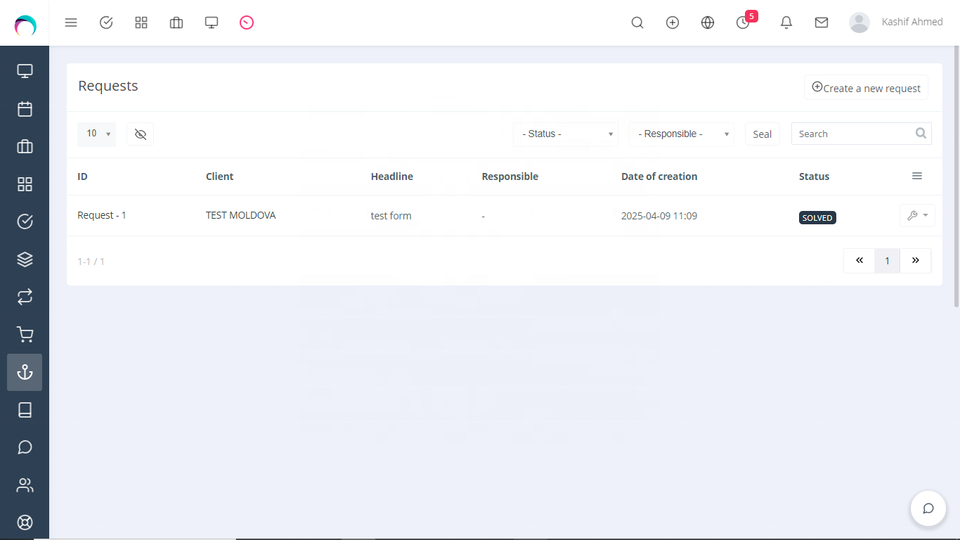Click Create a new request button
The width and height of the screenshot is (960, 540).
pos(866,88)
